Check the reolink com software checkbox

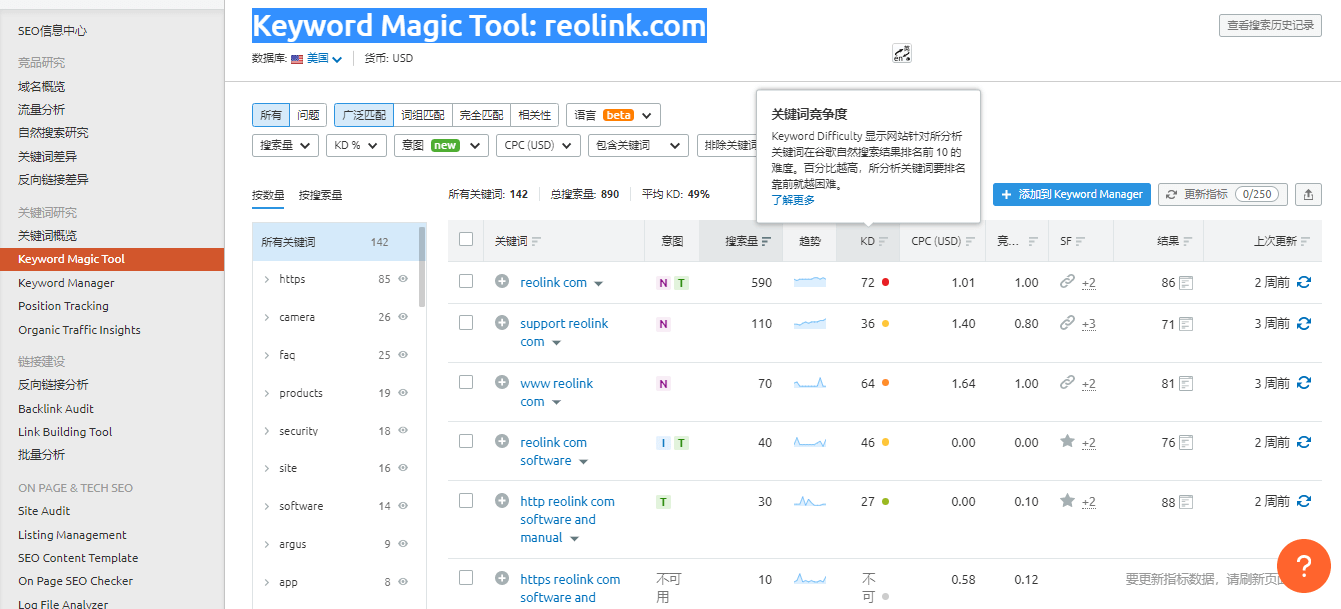(x=466, y=441)
